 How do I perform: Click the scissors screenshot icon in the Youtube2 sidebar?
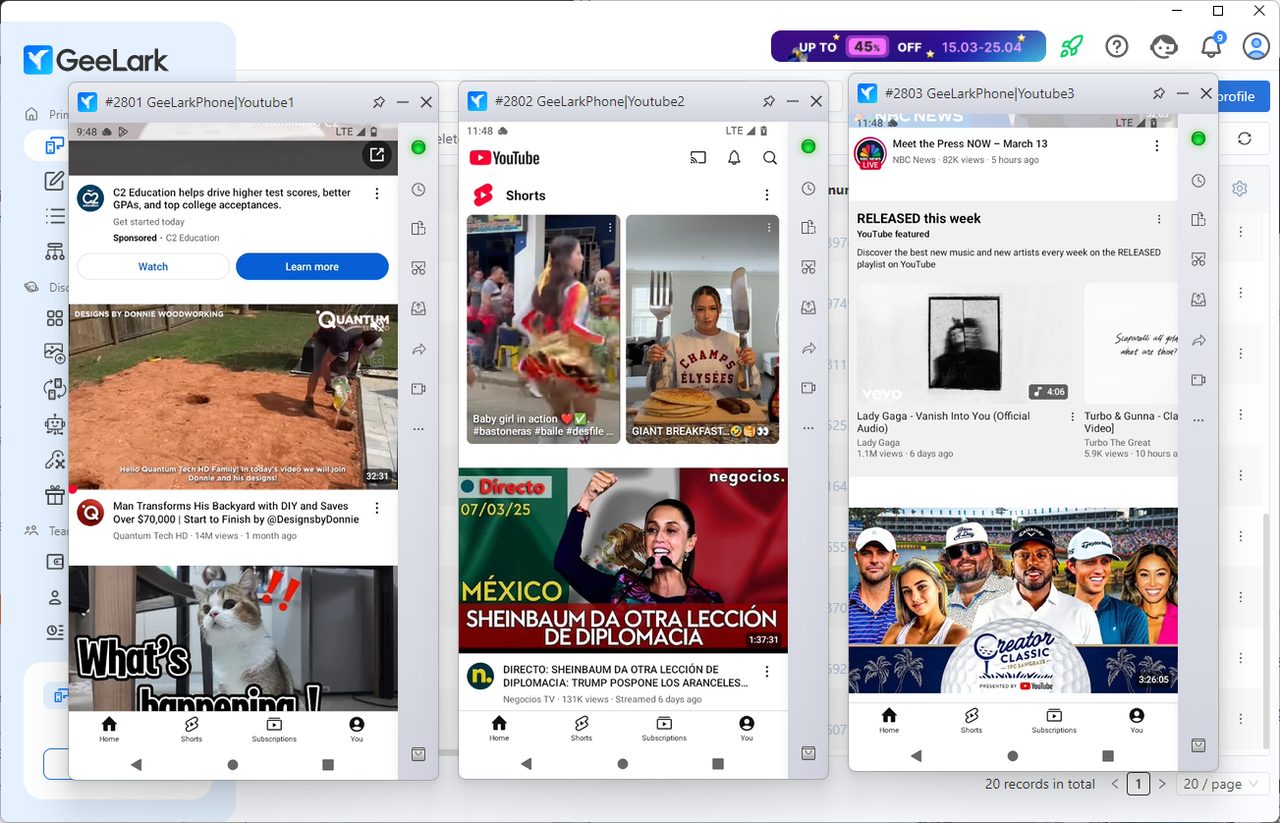pyautogui.click(x=808, y=267)
